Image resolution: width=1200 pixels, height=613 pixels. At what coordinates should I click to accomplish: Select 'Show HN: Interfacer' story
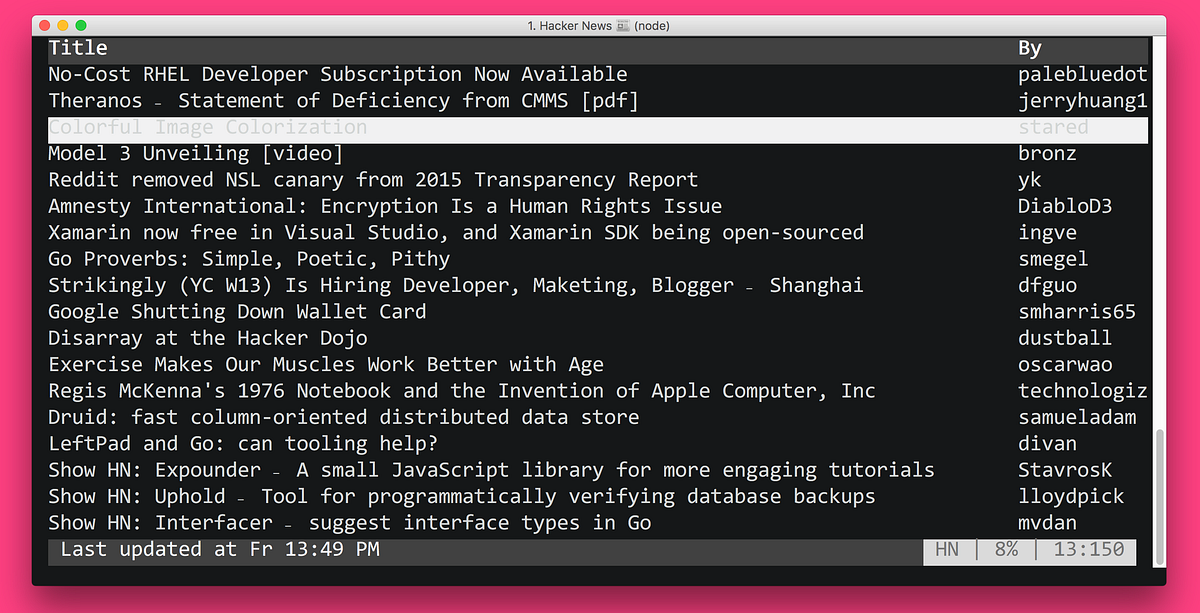click(350, 522)
